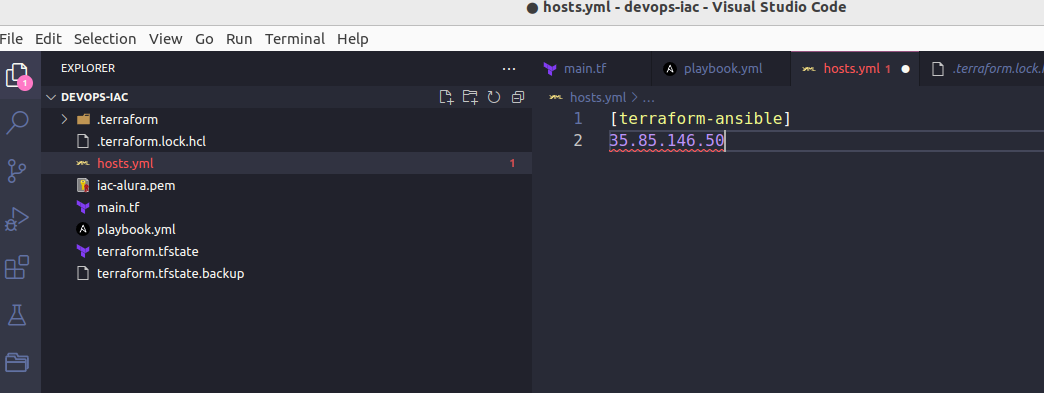Click the unsaved dot on hosts.yml tab

pyautogui.click(x=906, y=69)
